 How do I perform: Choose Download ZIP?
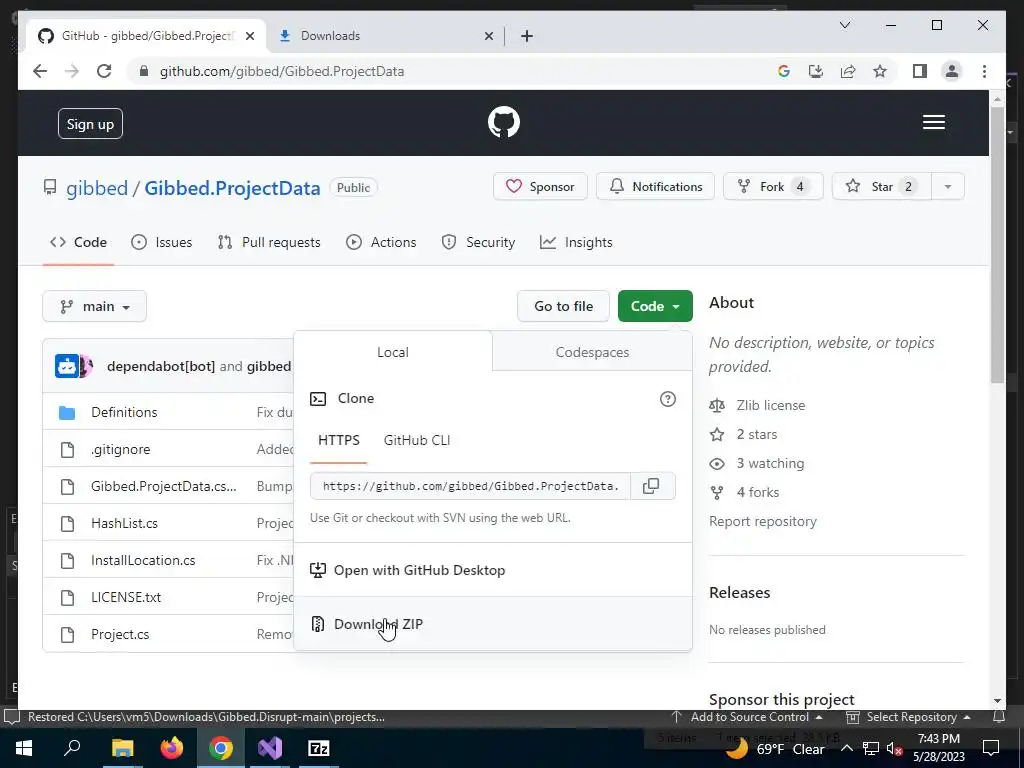point(492,624)
